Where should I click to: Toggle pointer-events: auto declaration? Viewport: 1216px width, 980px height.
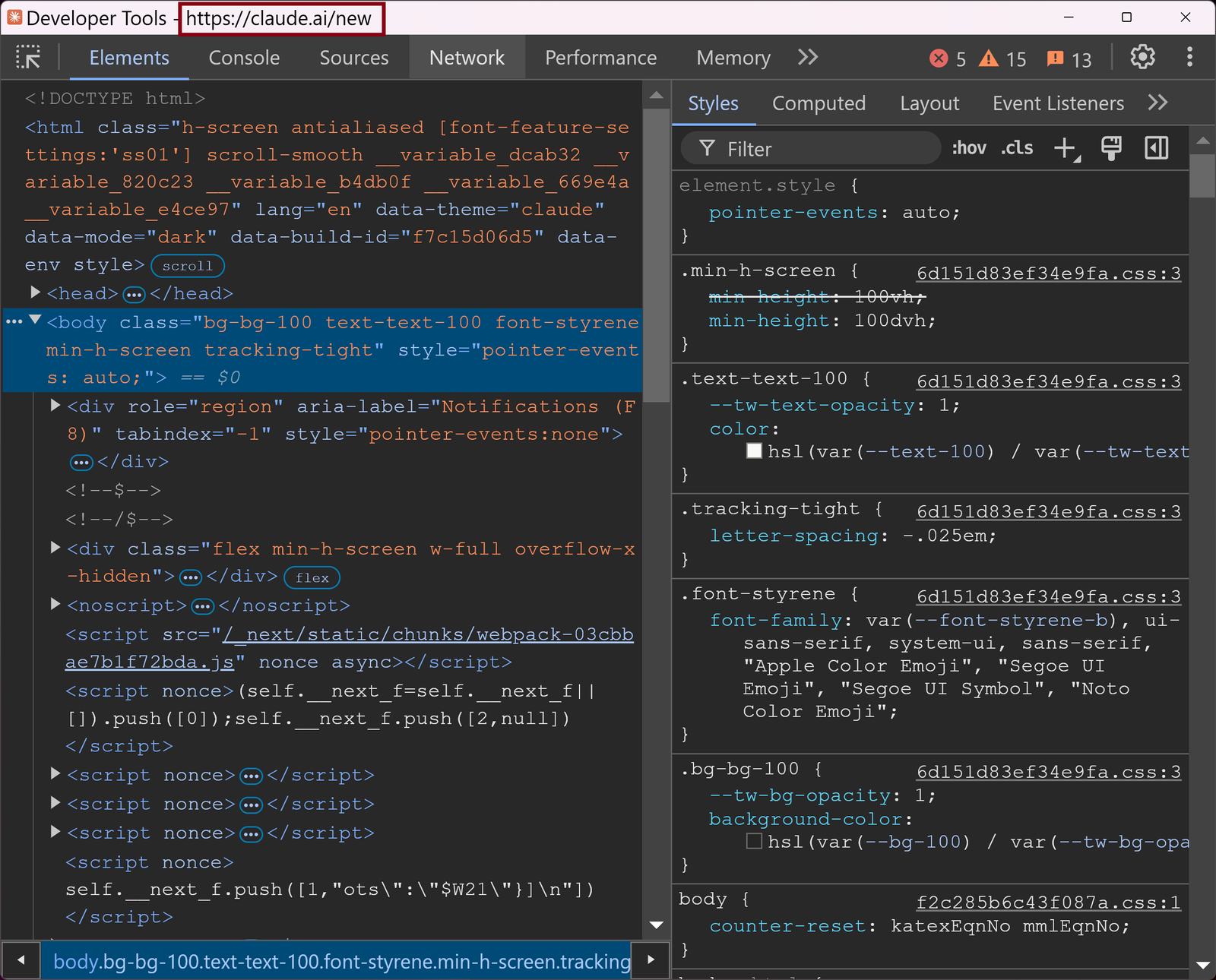(834, 213)
